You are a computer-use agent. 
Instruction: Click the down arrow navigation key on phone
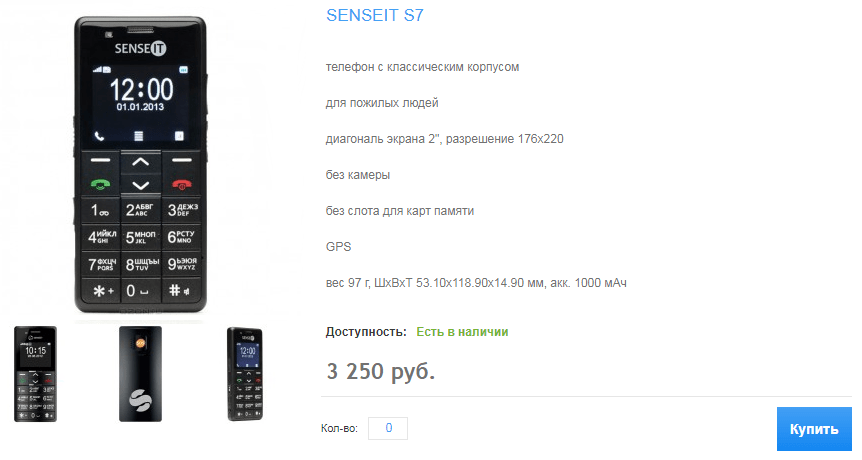point(141,185)
